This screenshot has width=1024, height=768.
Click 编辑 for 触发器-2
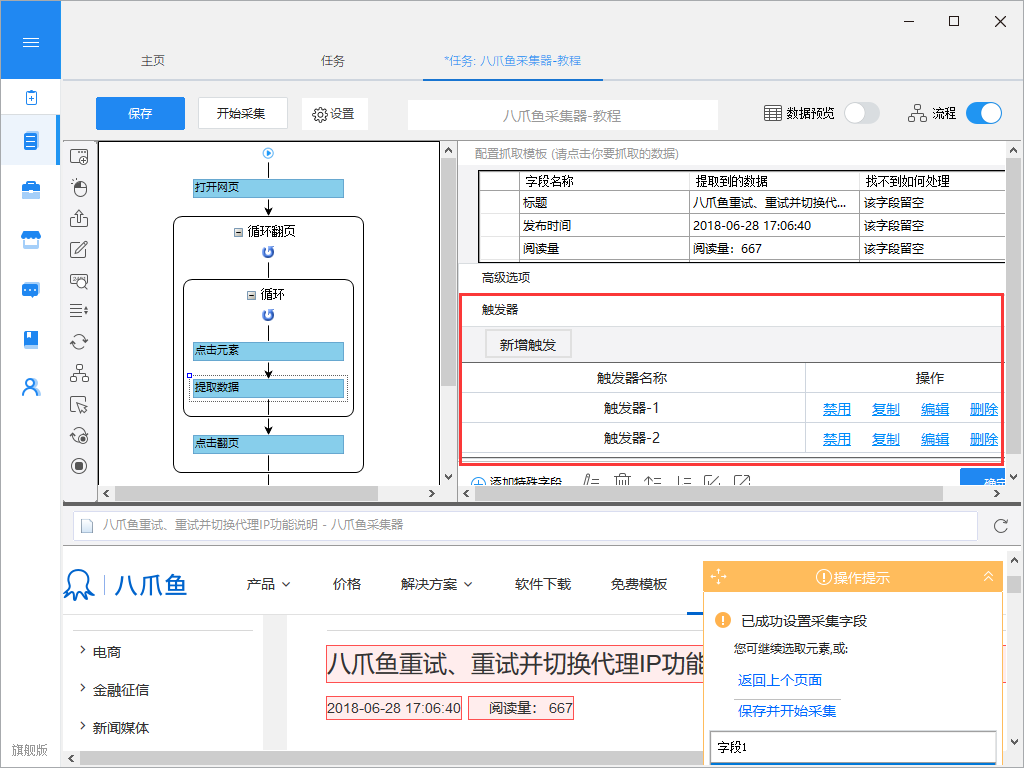(x=935, y=440)
